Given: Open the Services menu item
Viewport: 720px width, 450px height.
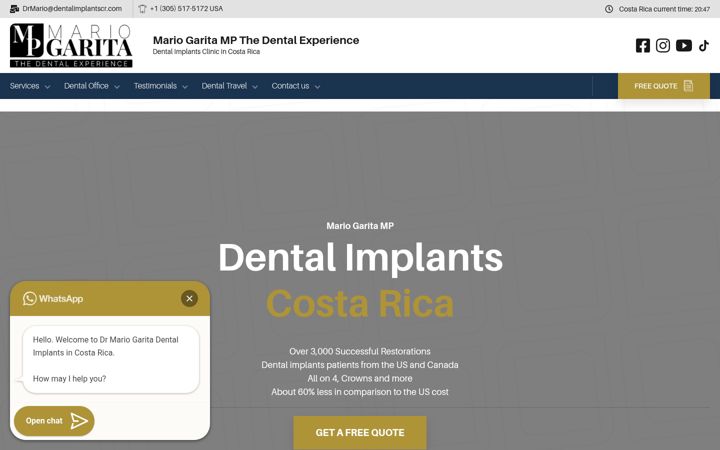Looking at the screenshot, I should pos(24,86).
